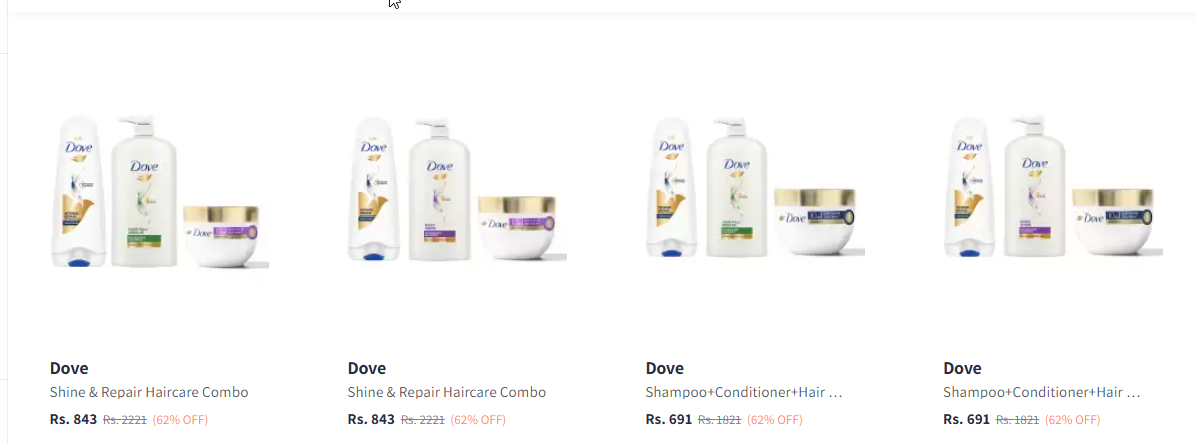The width and height of the screenshot is (1195, 444).
Task: Open second Shine & Repair Haircare Combo title
Action: (447, 393)
